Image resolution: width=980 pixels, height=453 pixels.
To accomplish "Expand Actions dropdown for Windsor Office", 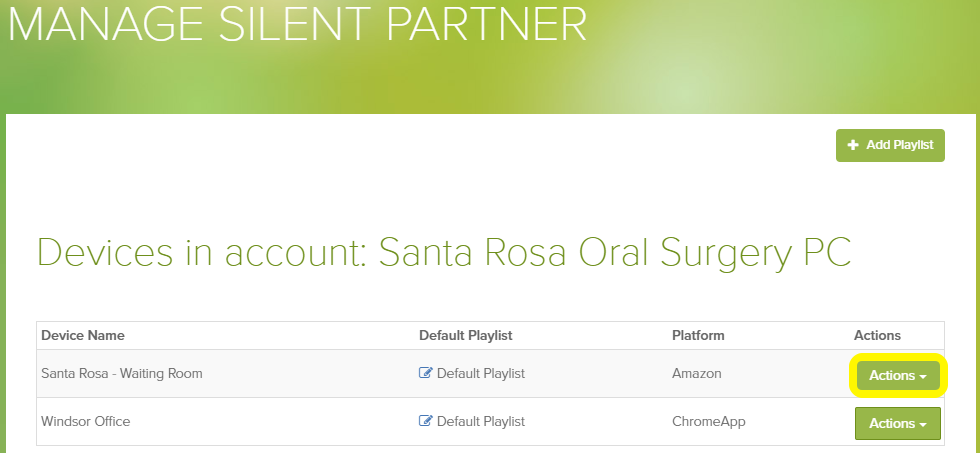I will pyautogui.click(x=898, y=424).
